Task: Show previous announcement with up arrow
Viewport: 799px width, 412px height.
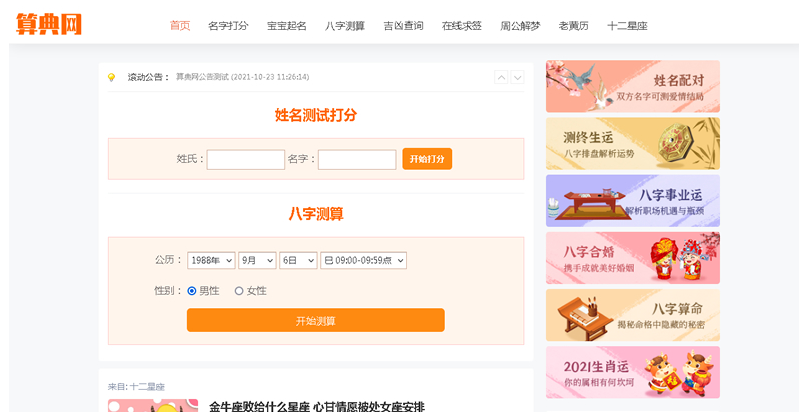Action: [501, 77]
